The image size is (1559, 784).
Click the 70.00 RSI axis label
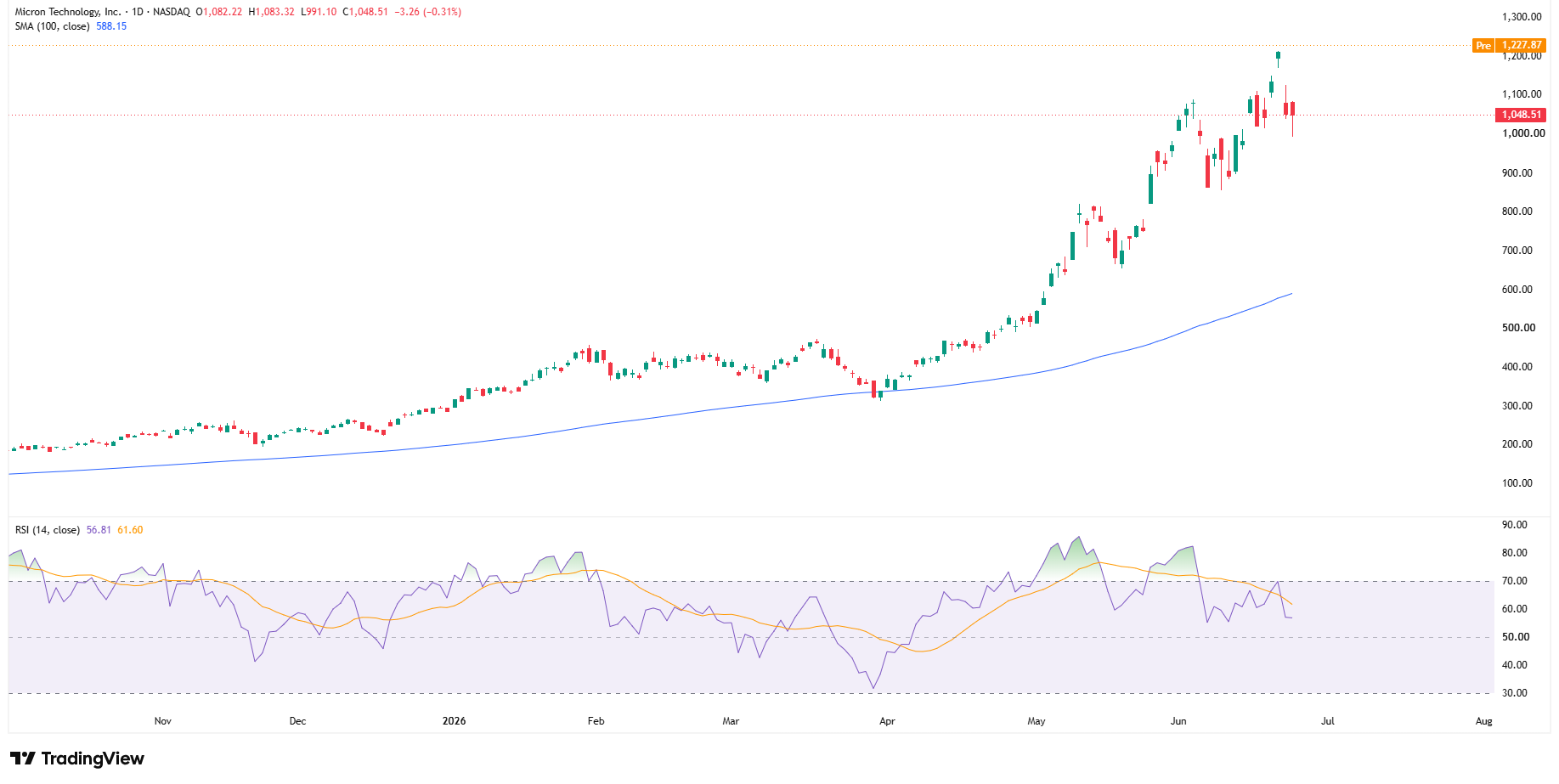click(x=1515, y=581)
